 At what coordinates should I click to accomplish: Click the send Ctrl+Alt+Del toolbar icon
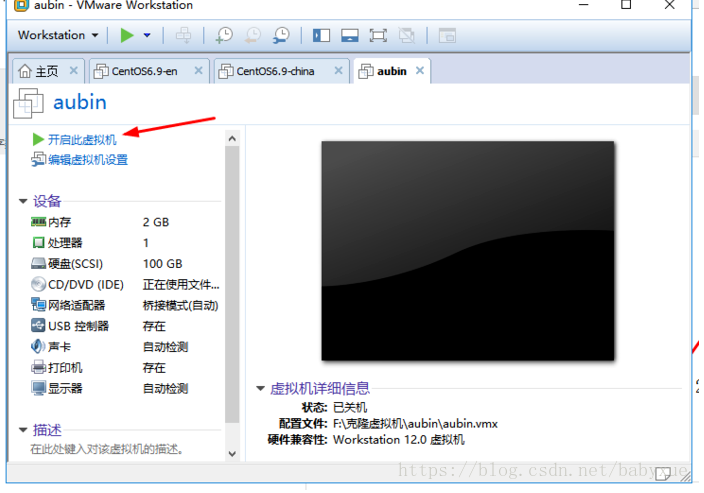pos(183,35)
